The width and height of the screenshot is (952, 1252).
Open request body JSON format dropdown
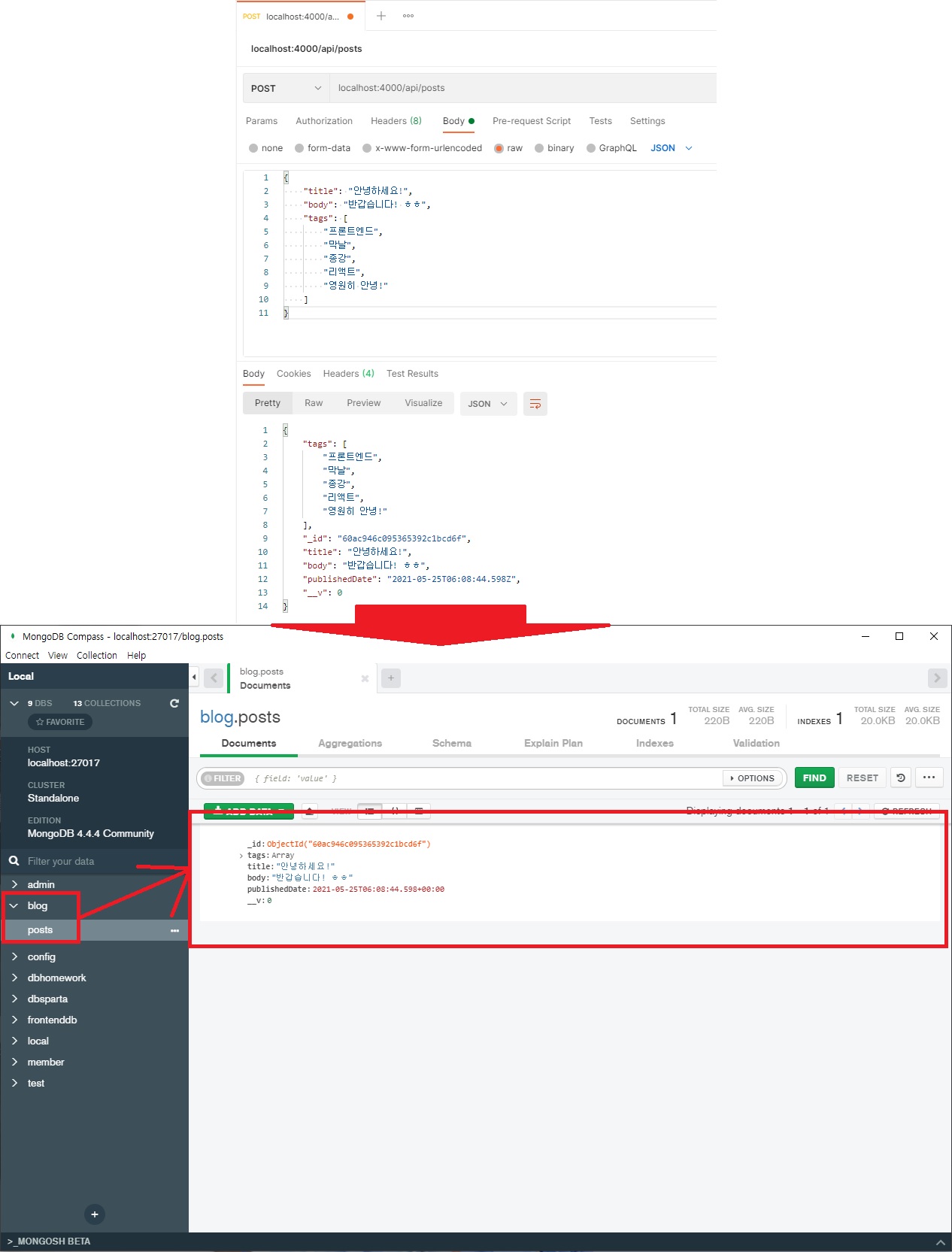[x=672, y=148]
